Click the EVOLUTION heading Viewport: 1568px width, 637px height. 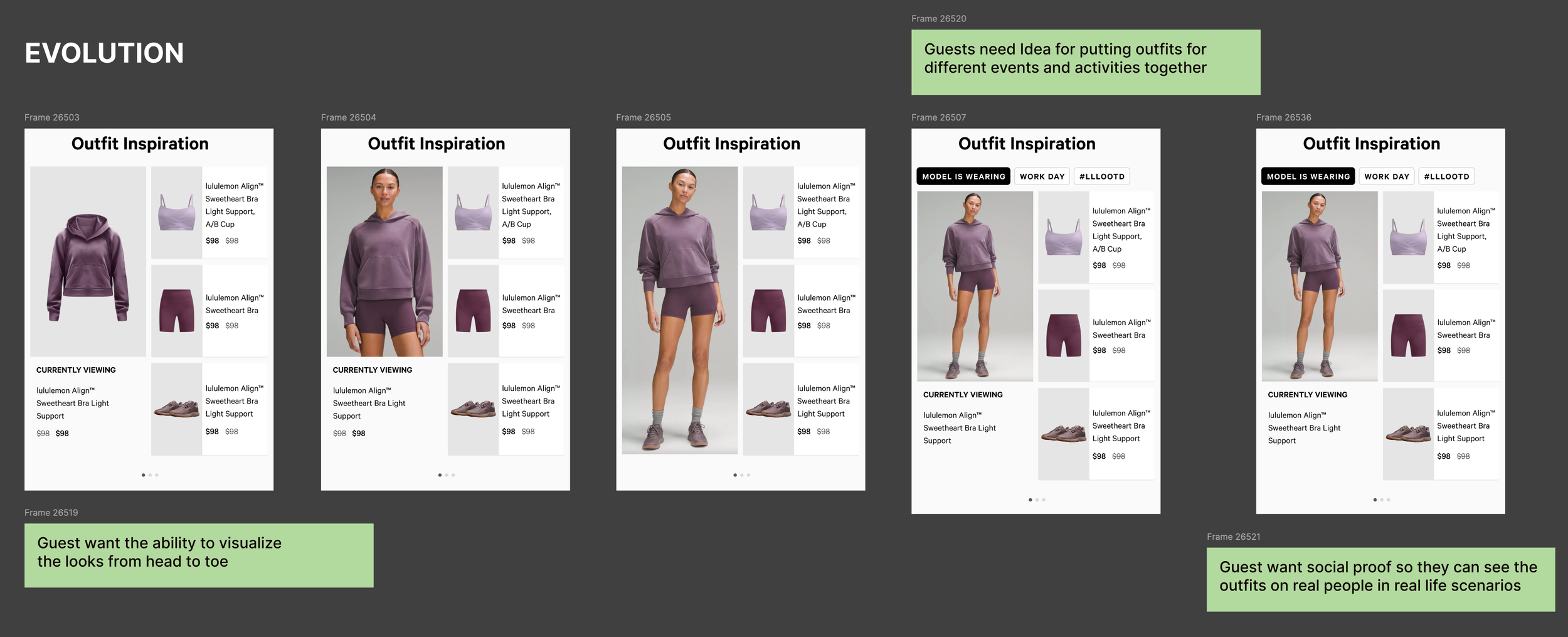tap(104, 53)
